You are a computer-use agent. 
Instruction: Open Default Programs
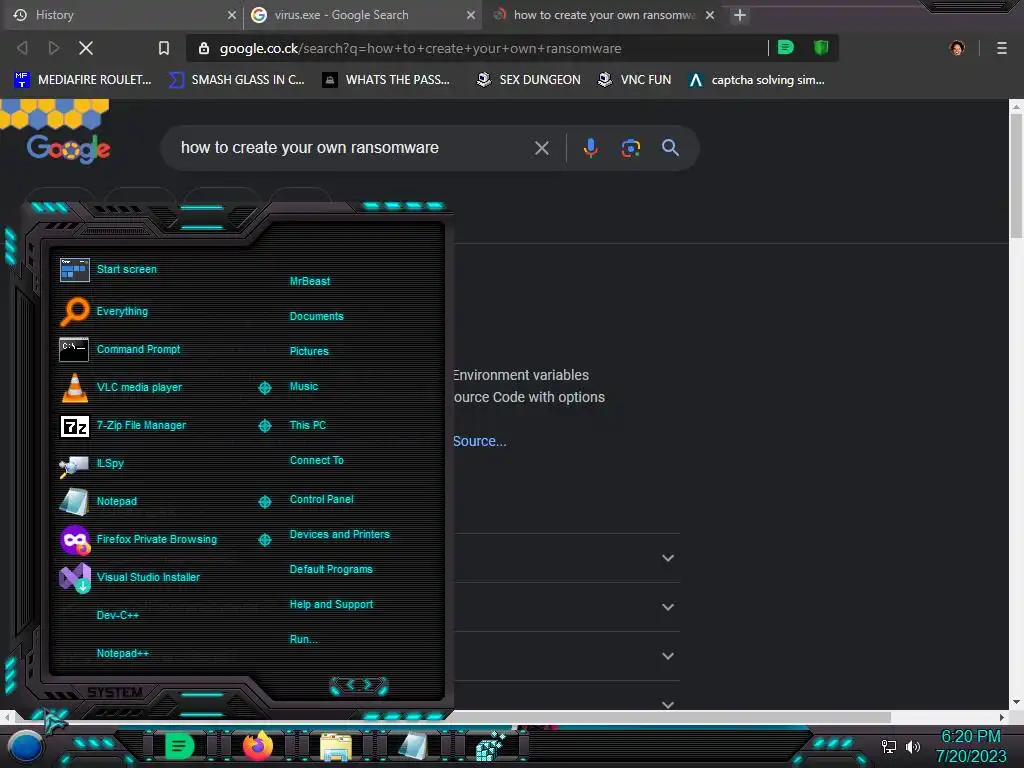pyautogui.click(x=331, y=569)
